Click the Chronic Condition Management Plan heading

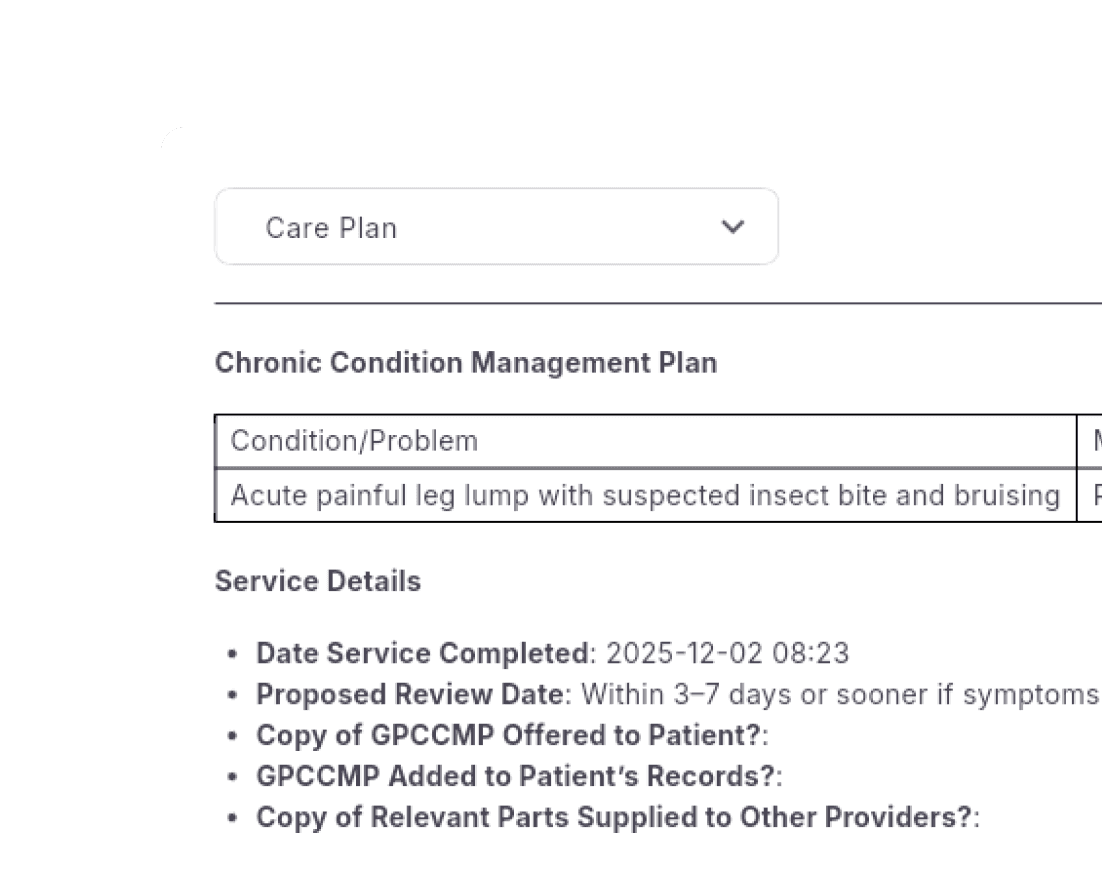[466, 362]
